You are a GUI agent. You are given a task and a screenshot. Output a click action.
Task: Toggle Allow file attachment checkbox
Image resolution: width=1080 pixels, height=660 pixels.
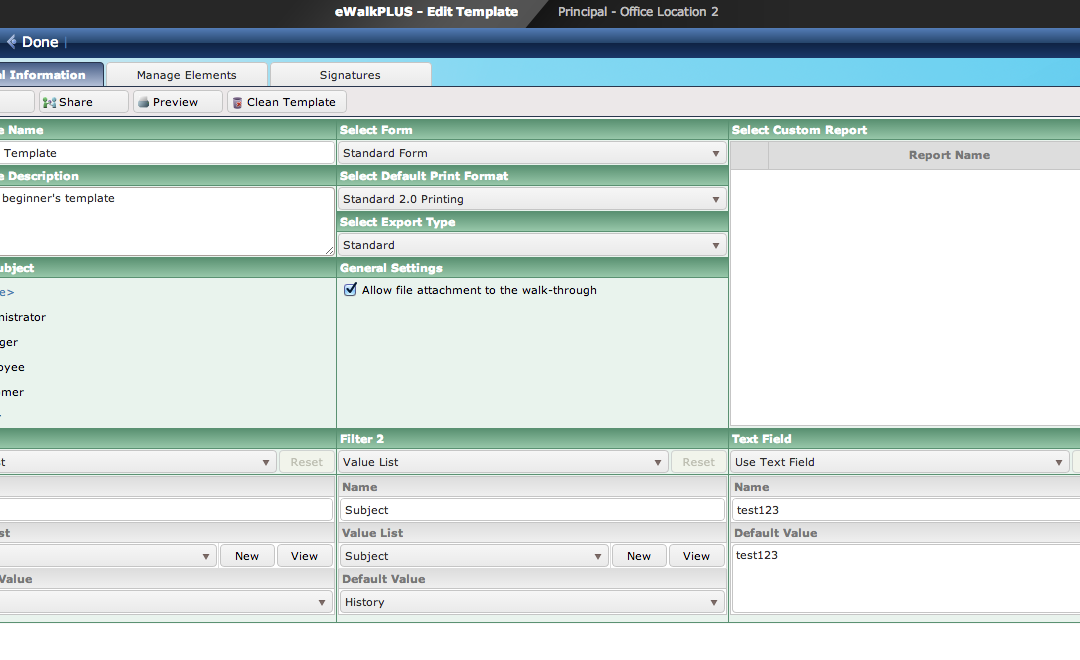[351, 289]
